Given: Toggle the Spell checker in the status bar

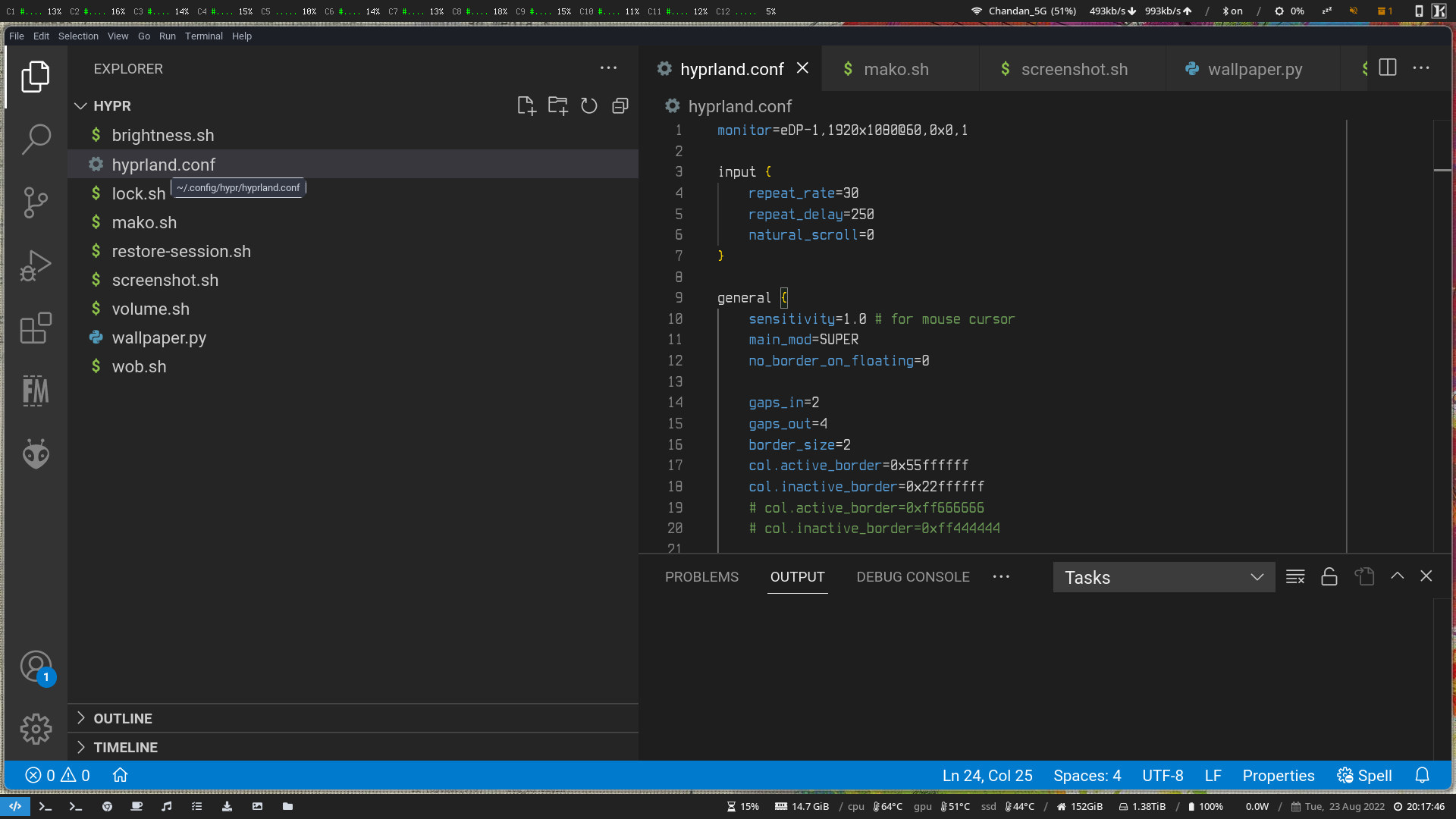Looking at the screenshot, I should tap(1363, 775).
